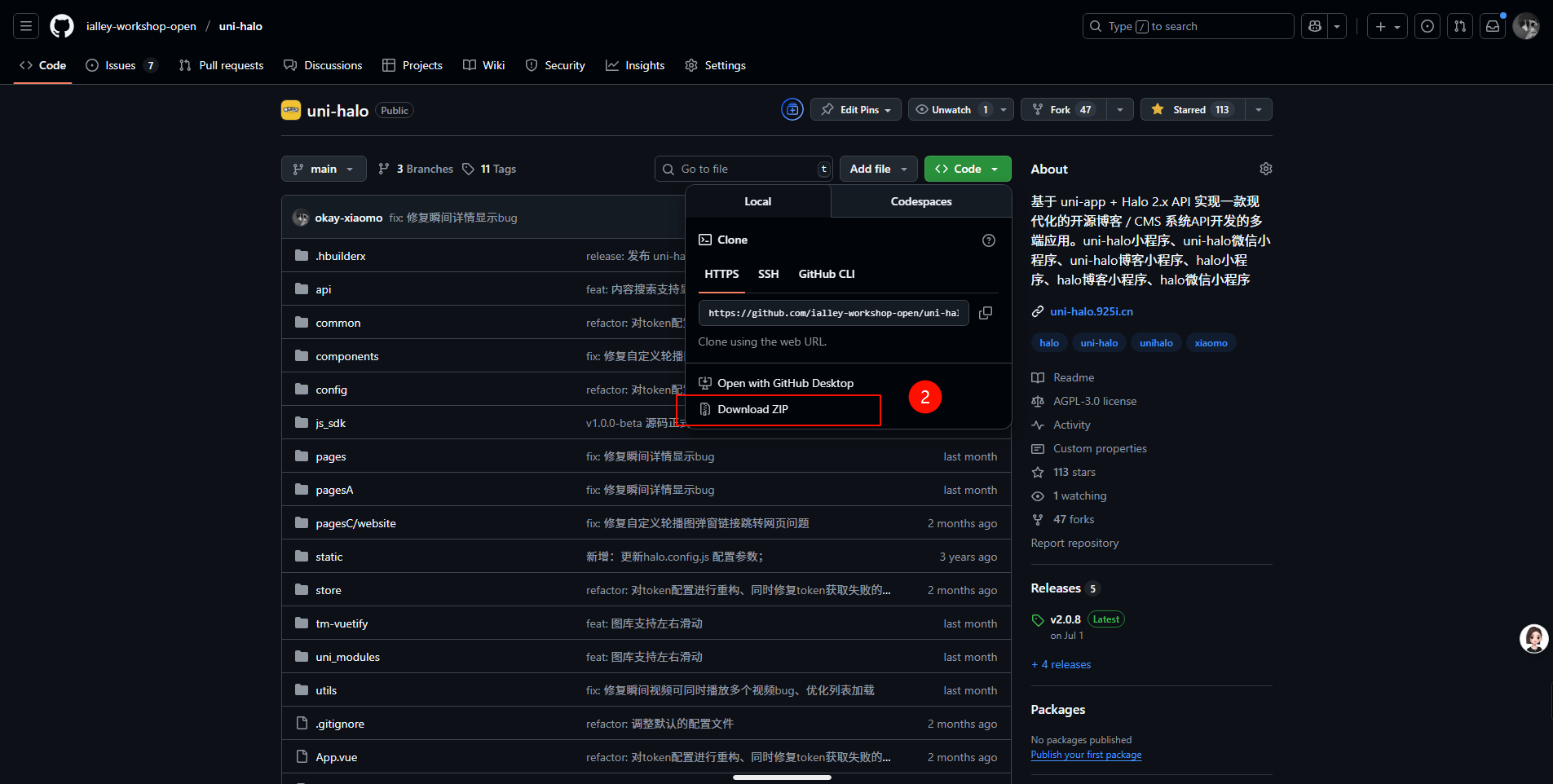Open the AGPL-3.0 license link
This screenshot has height=784, width=1553.
[x=1084, y=401]
